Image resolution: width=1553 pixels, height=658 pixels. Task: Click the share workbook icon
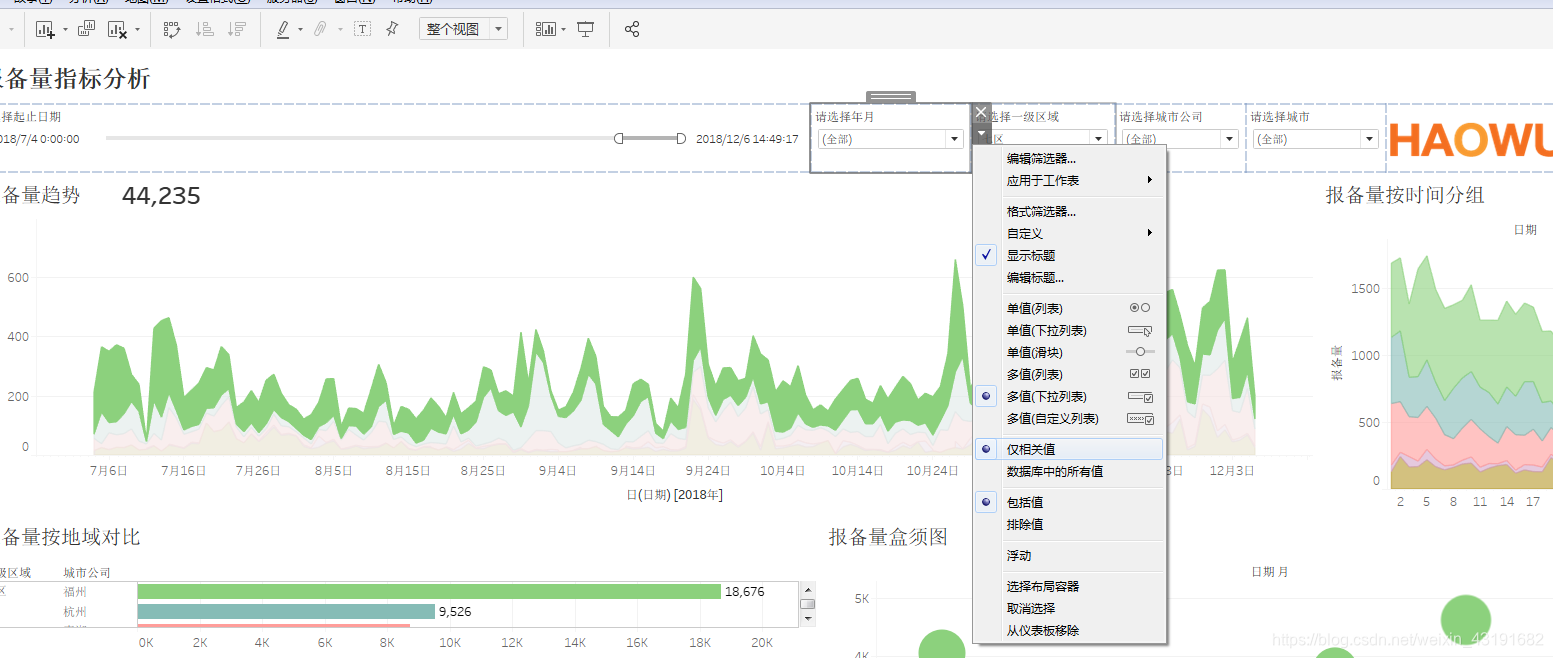coord(632,30)
